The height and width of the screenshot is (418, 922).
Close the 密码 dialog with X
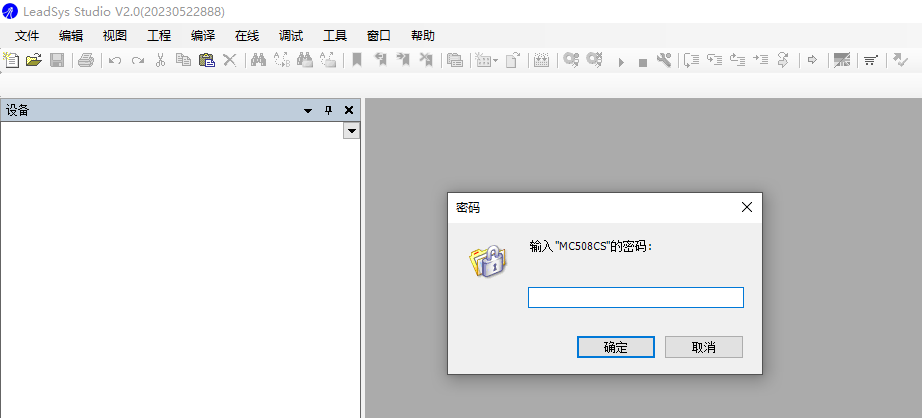[747, 208]
